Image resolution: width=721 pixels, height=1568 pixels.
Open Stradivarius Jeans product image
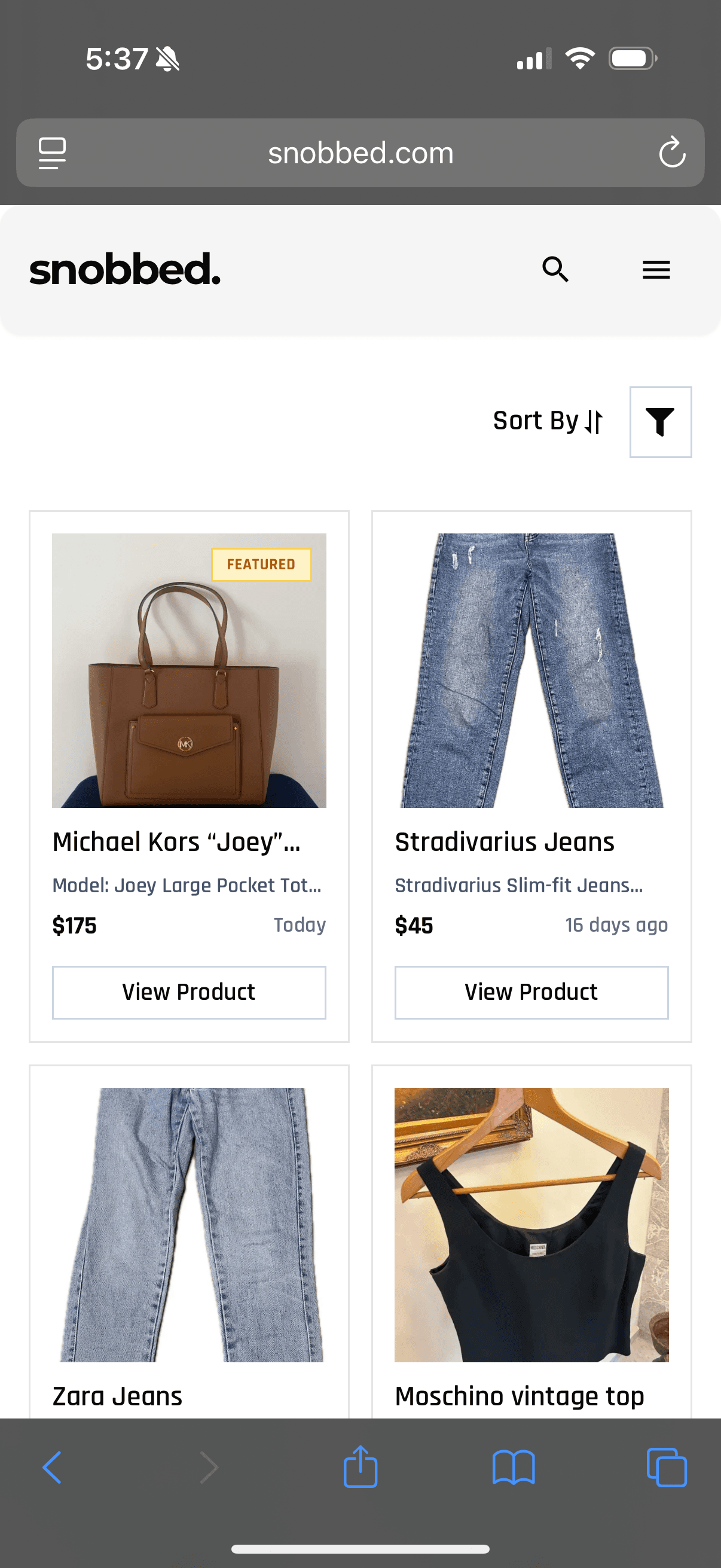[x=531, y=671]
